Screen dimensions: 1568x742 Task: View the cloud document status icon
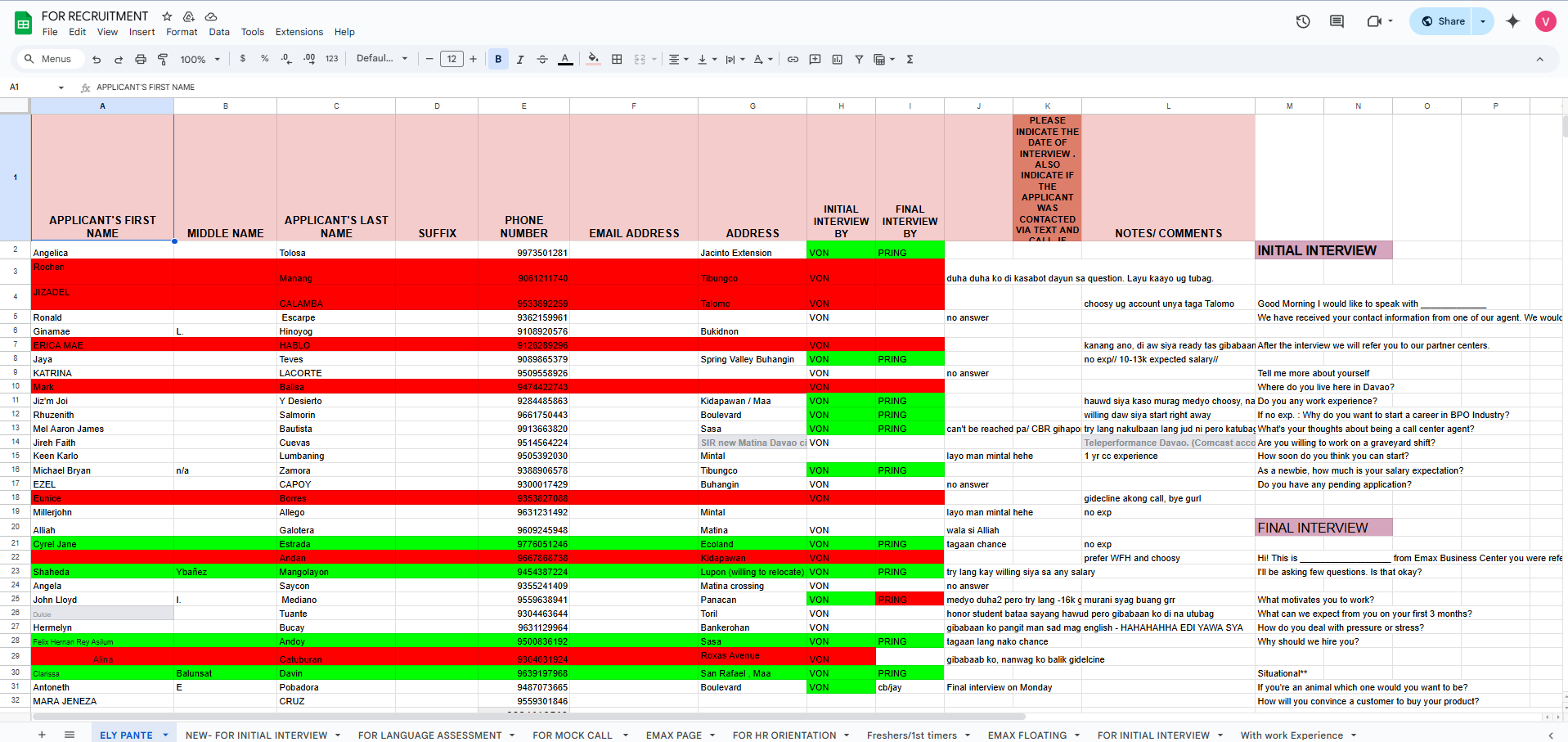[x=211, y=16]
